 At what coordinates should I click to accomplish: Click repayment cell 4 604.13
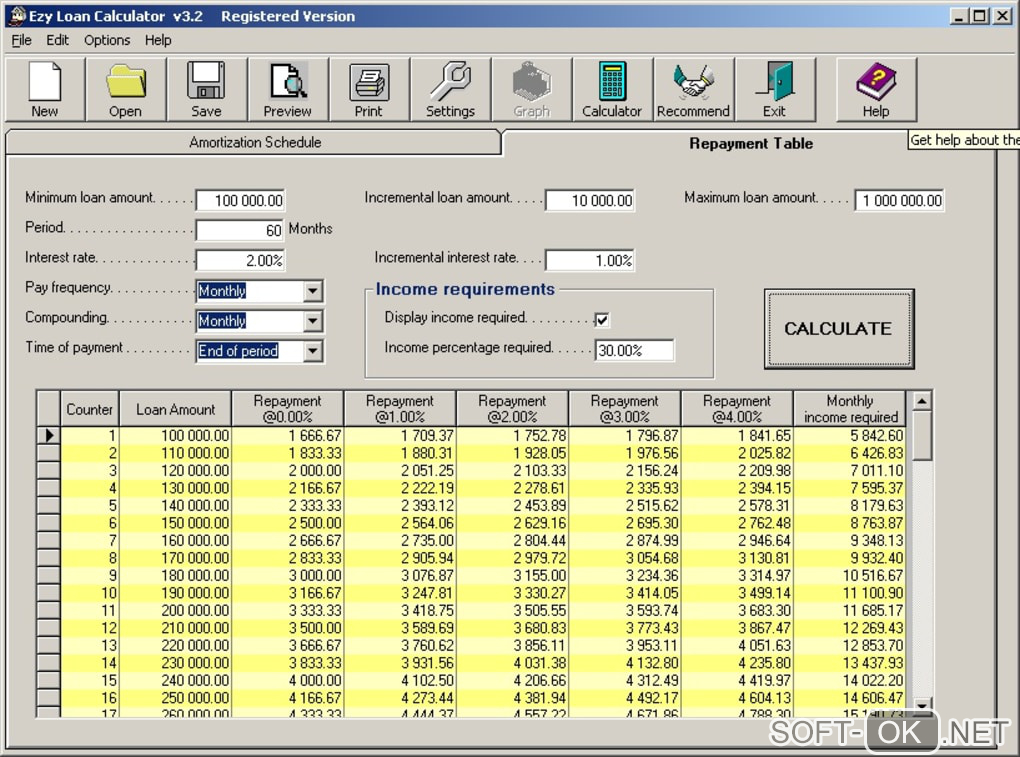[737, 698]
